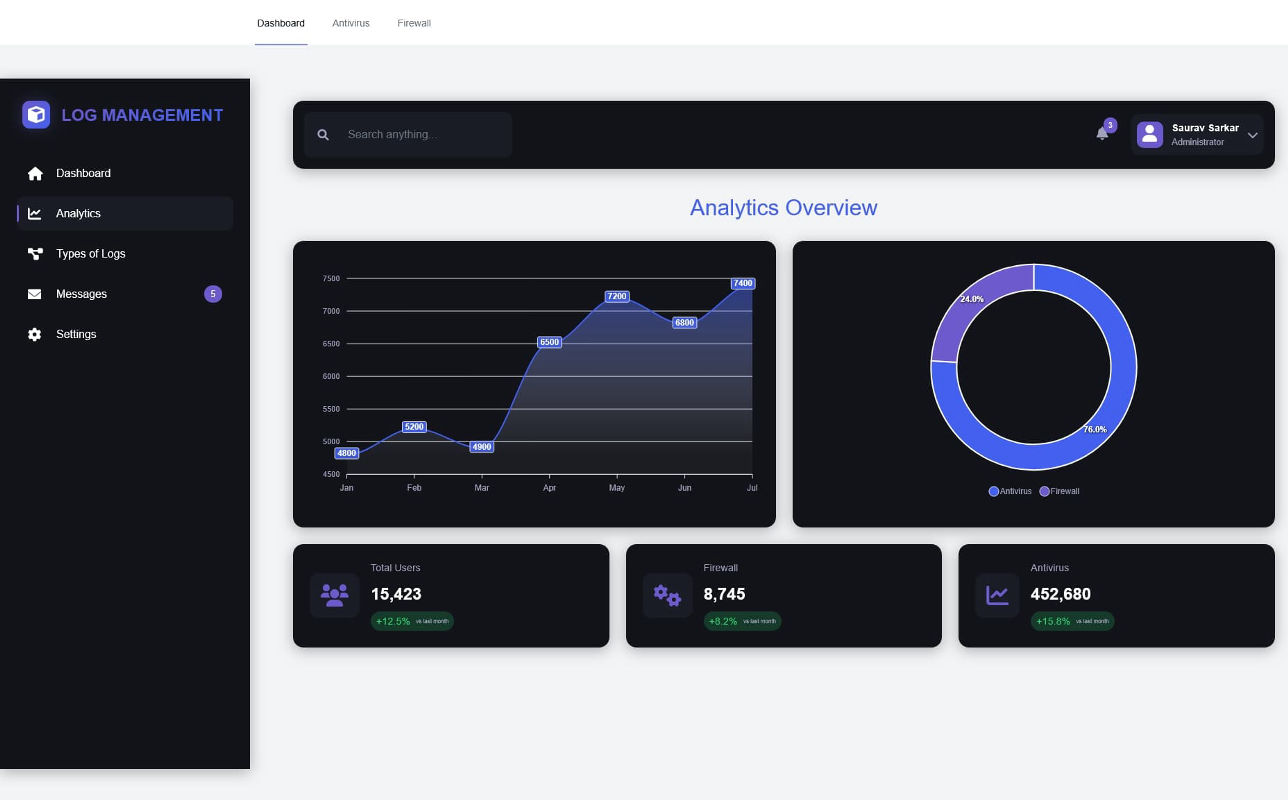Click the 7400 July data point
Viewport: 1288px width, 800px height.
(742, 284)
